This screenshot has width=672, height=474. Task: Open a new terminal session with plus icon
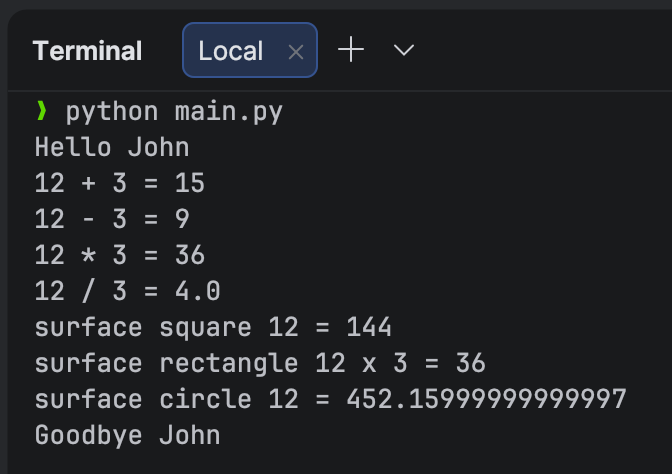[351, 50]
